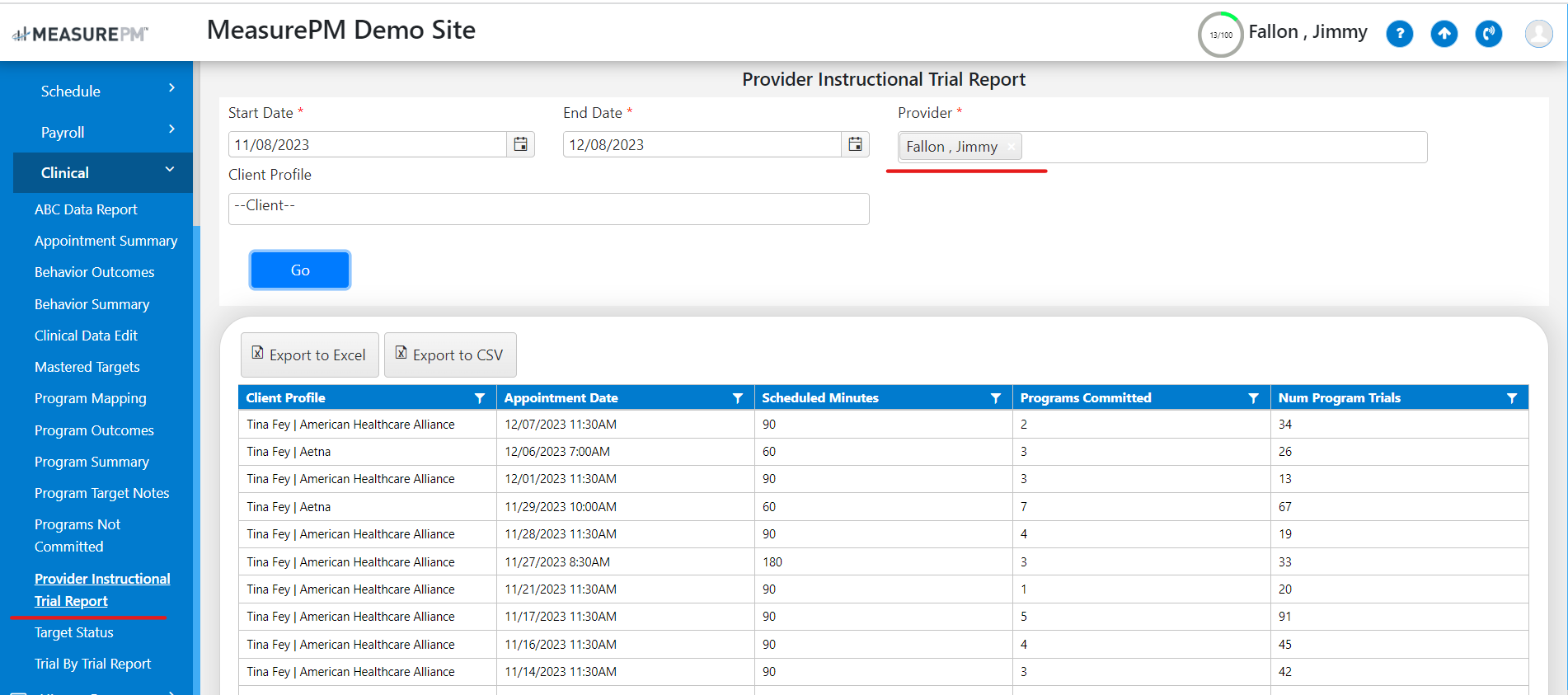Open Trial By Trial Report
The width and height of the screenshot is (1568, 695).
pyautogui.click(x=93, y=664)
